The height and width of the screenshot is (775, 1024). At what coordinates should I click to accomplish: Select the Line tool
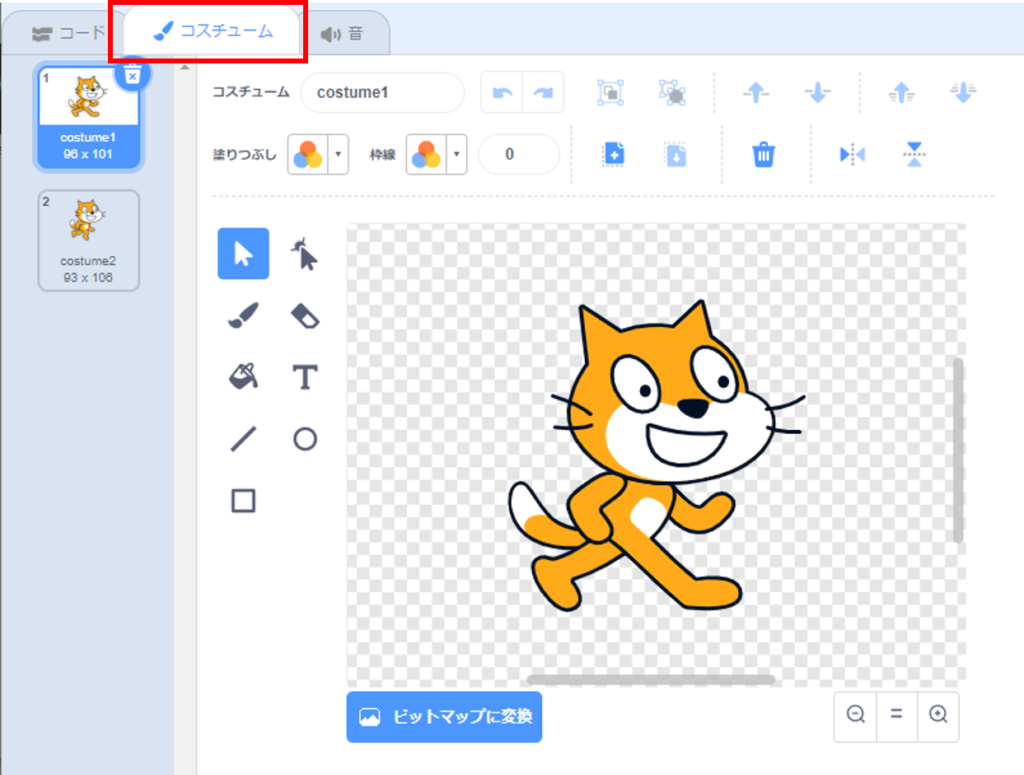243,439
